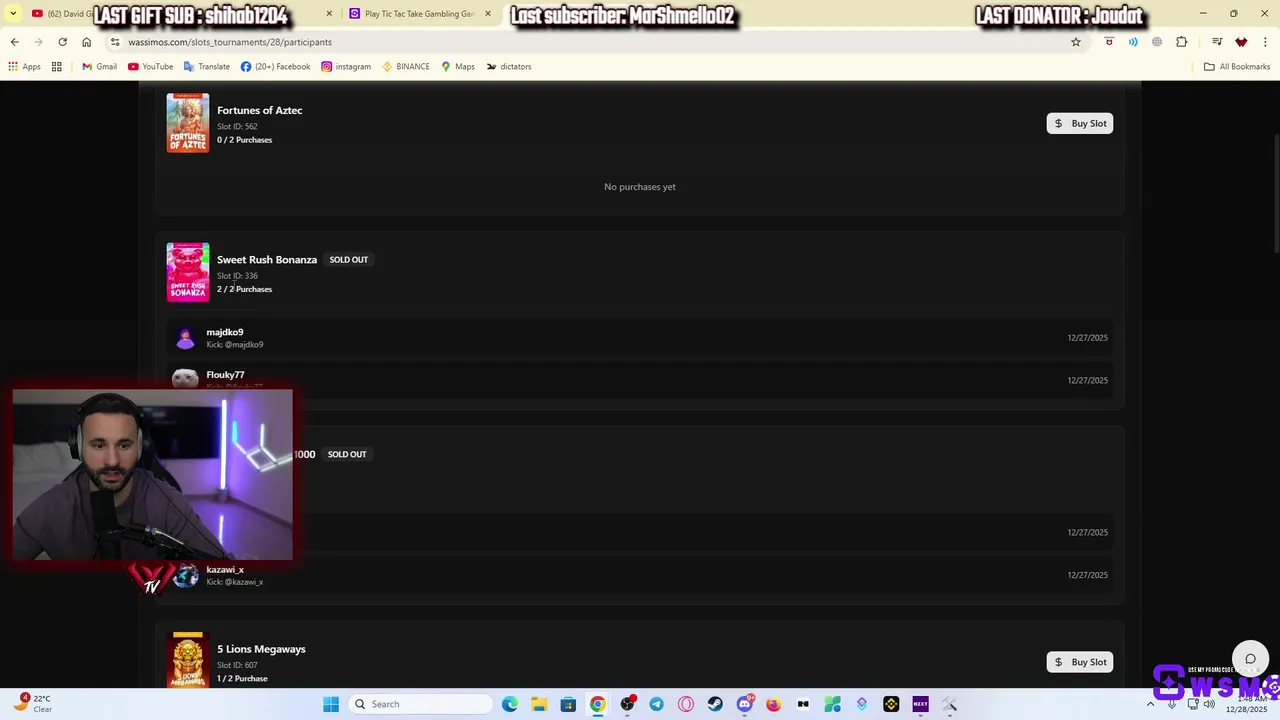Screen dimensions: 1280x720
Task: Open the tab search dropdown arrow
Action: (13, 14)
